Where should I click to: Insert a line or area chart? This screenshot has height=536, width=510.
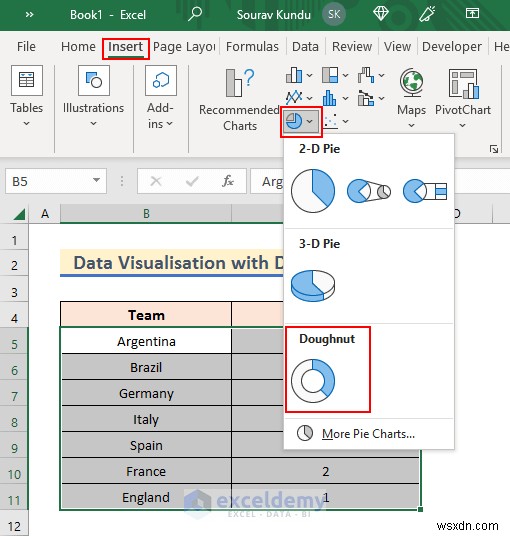[294, 98]
